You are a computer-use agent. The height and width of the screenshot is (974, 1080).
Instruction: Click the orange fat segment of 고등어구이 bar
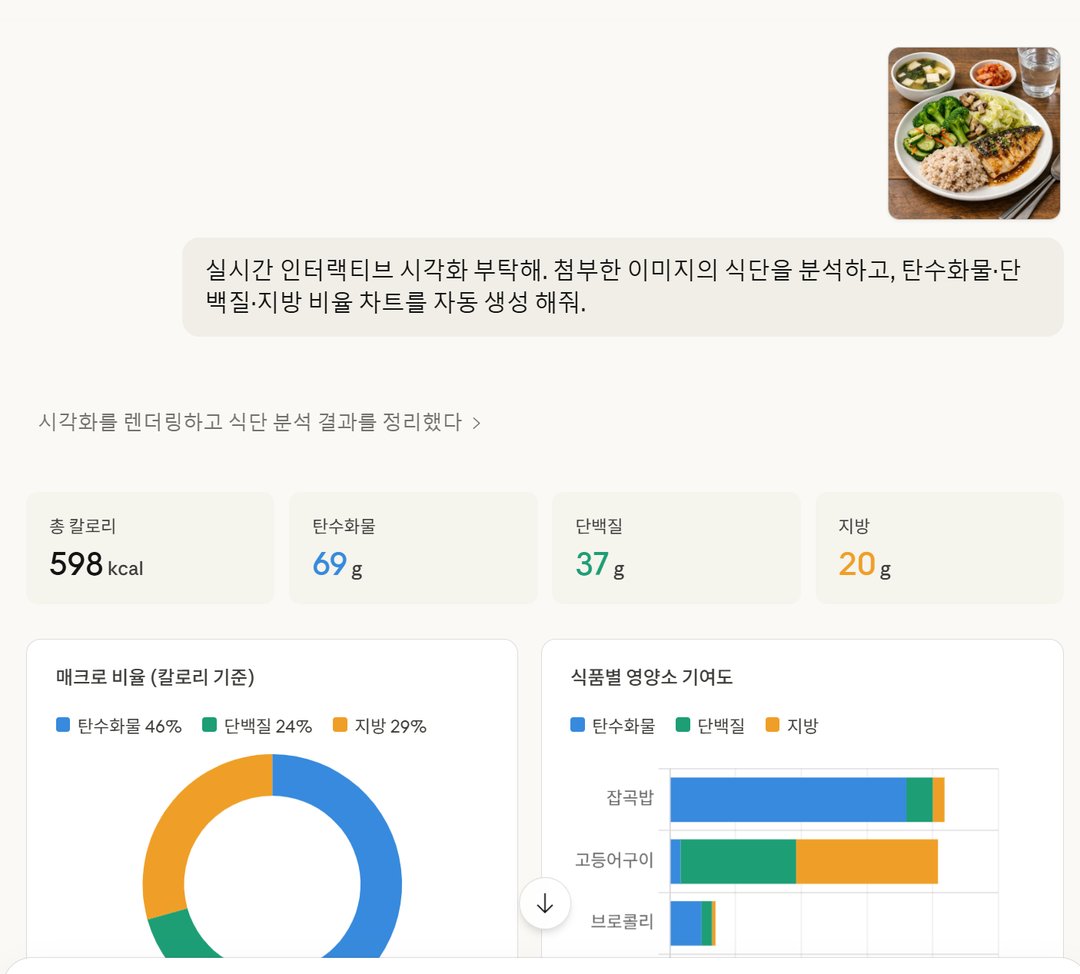point(866,862)
